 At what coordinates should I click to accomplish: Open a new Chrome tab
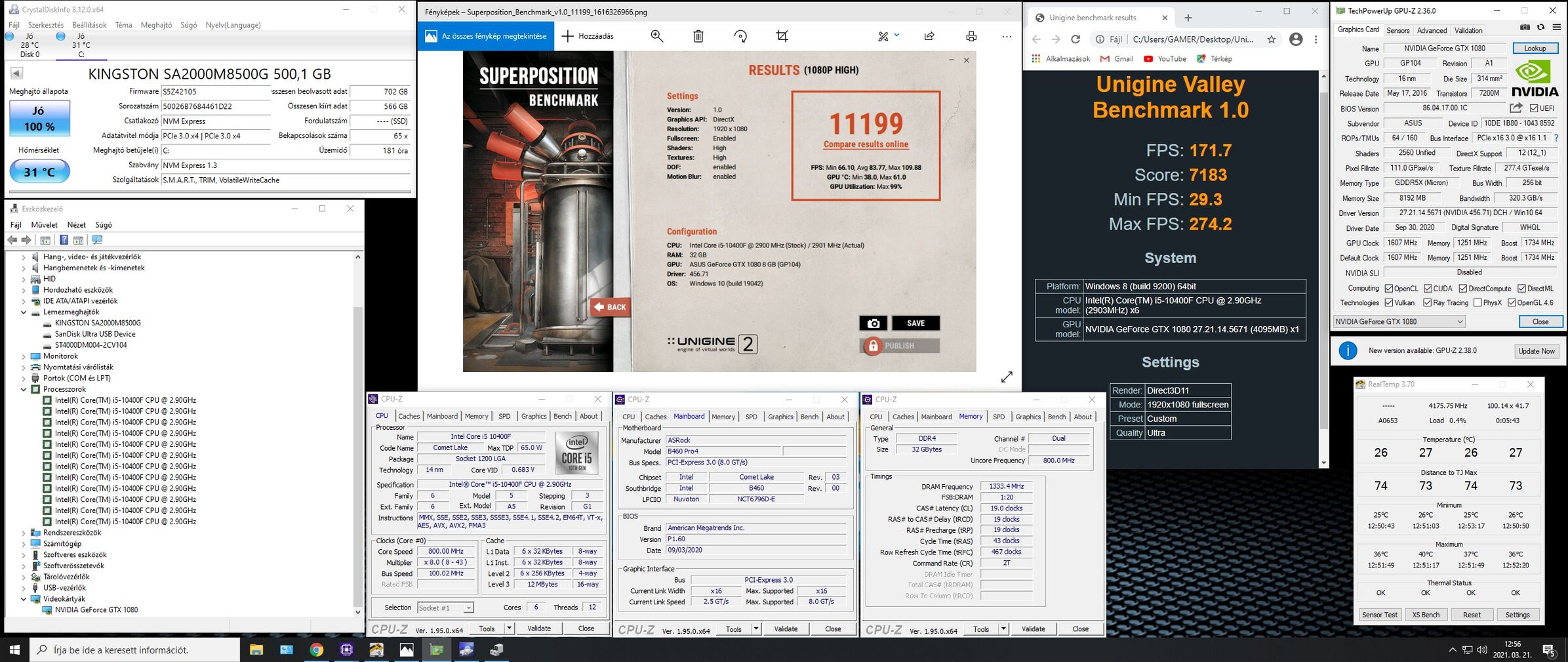pyautogui.click(x=1188, y=18)
